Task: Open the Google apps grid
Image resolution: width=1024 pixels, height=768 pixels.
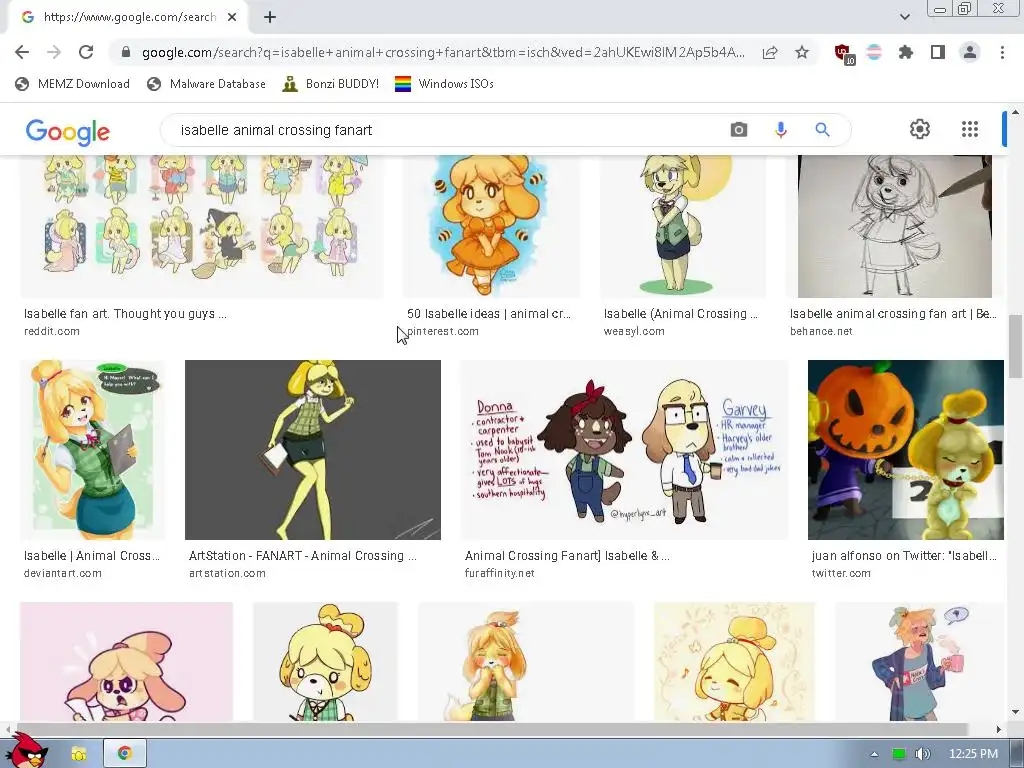Action: coord(970,129)
